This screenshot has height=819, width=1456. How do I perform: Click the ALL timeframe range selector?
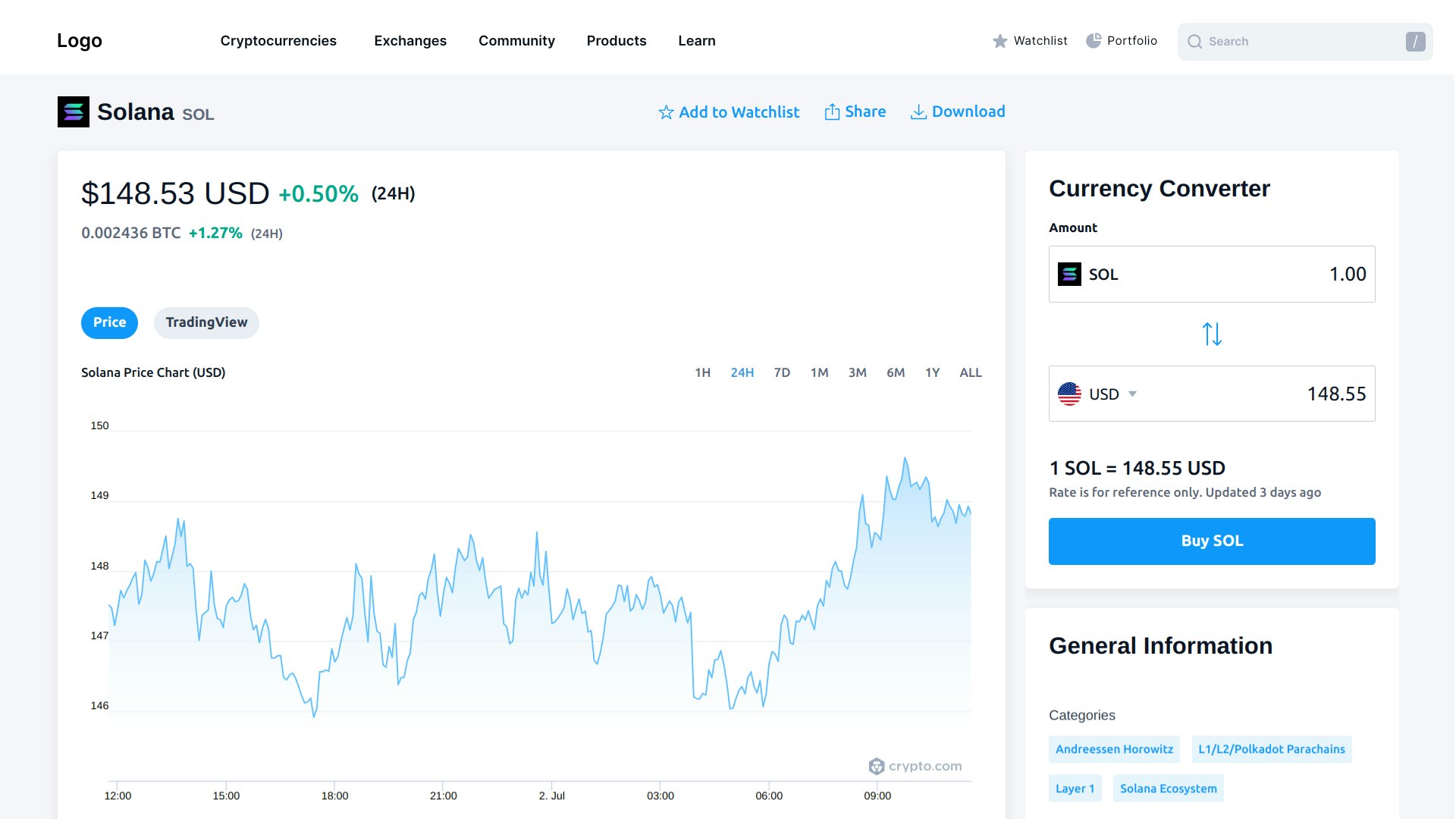click(x=970, y=372)
